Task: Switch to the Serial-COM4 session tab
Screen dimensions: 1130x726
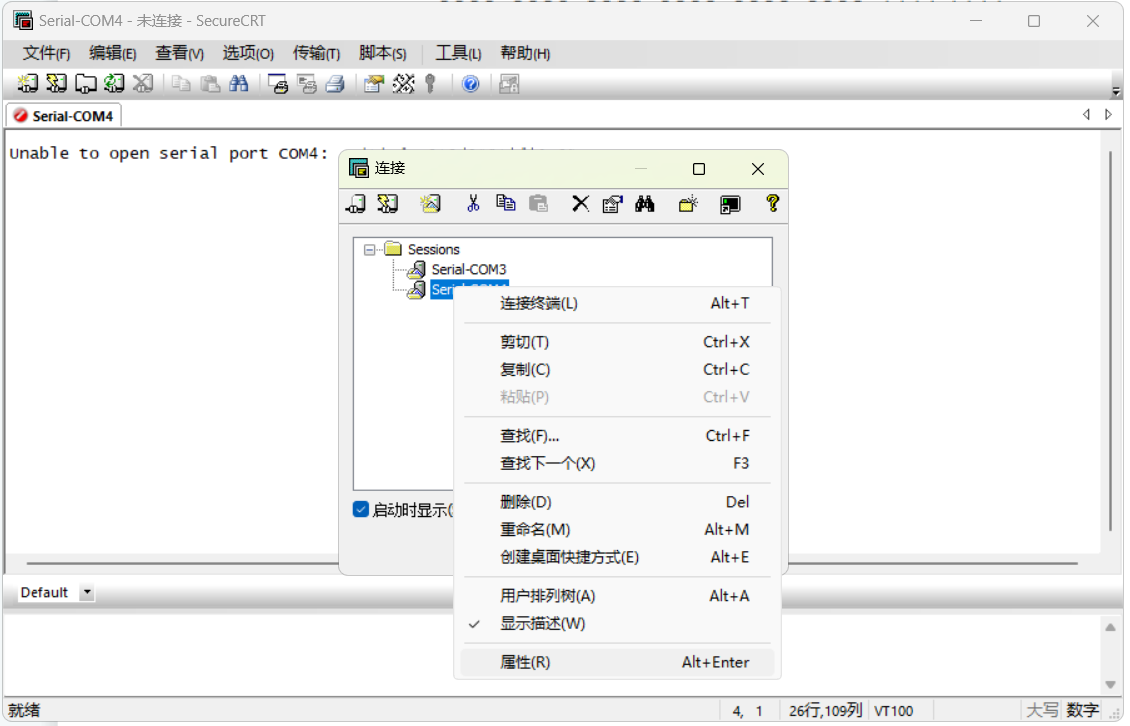Action: [63, 114]
